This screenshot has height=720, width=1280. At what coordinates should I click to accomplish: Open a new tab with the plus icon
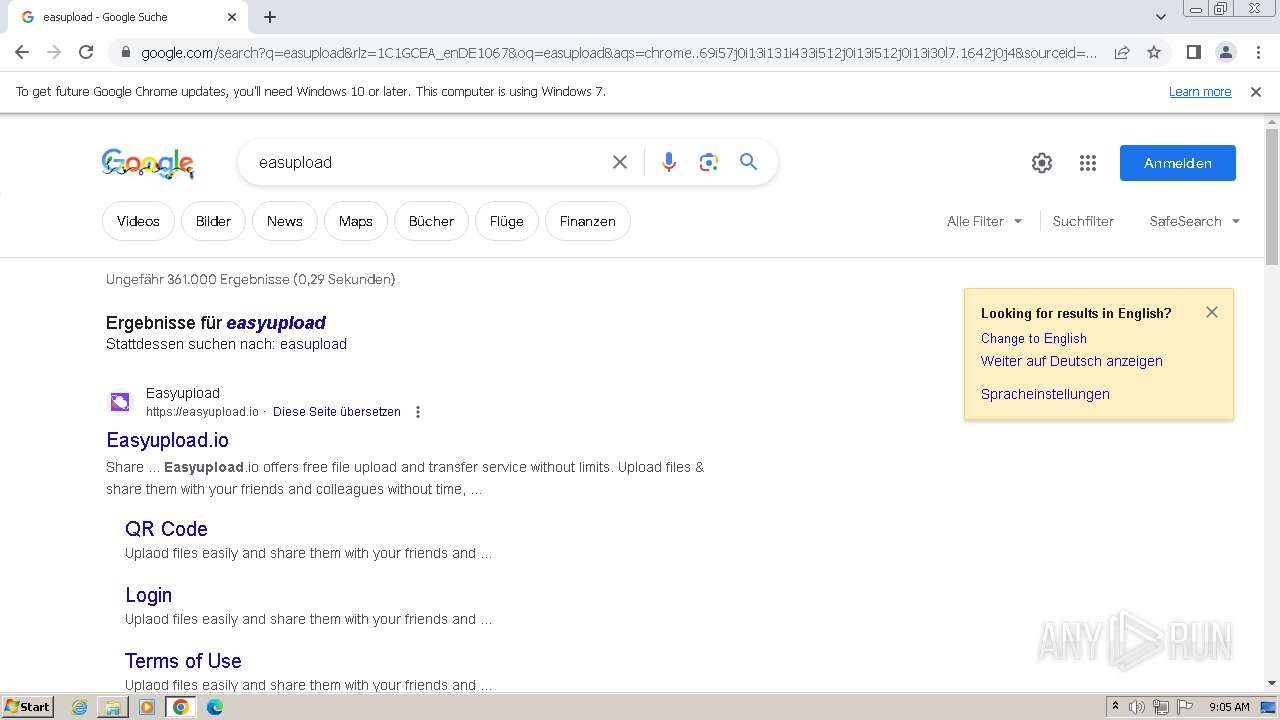coord(270,17)
